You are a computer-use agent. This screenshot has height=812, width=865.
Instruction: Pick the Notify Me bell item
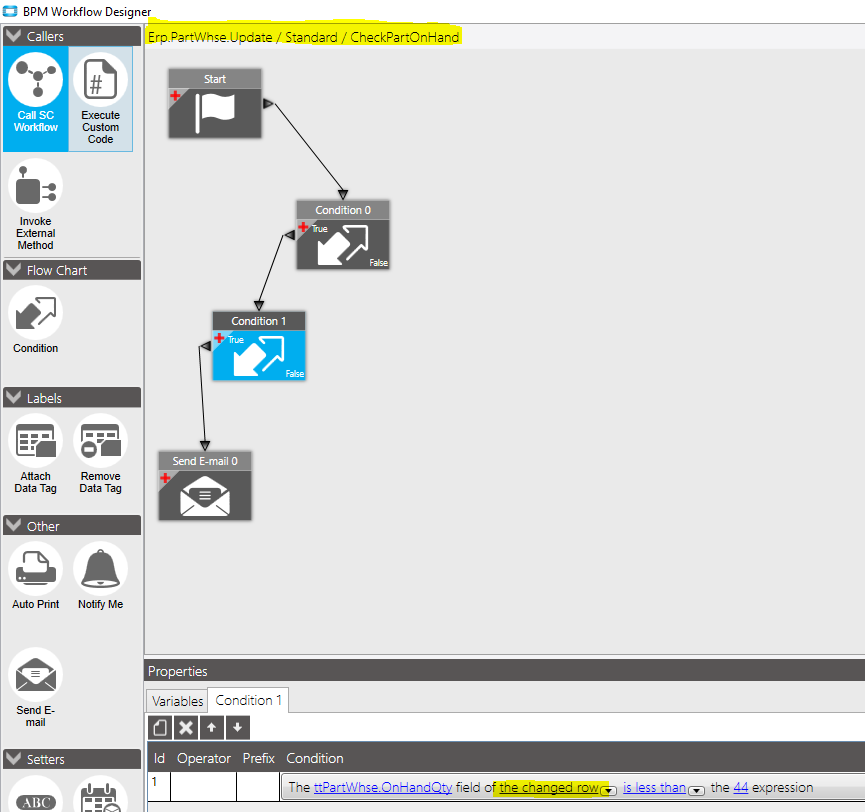click(x=100, y=576)
